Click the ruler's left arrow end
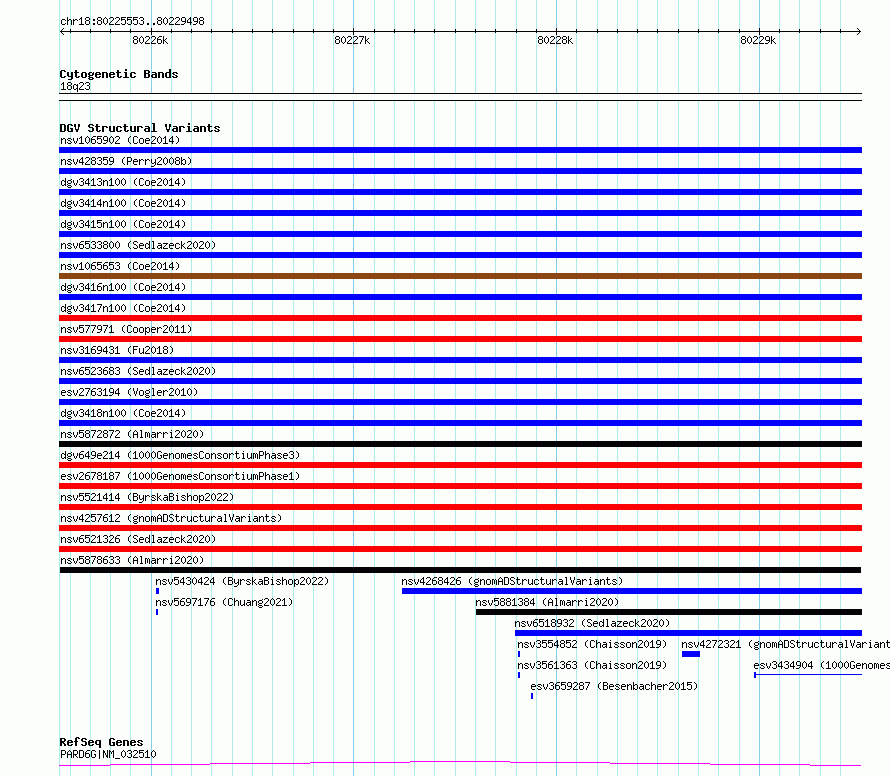Screen dimensions: 890x776 63,32
